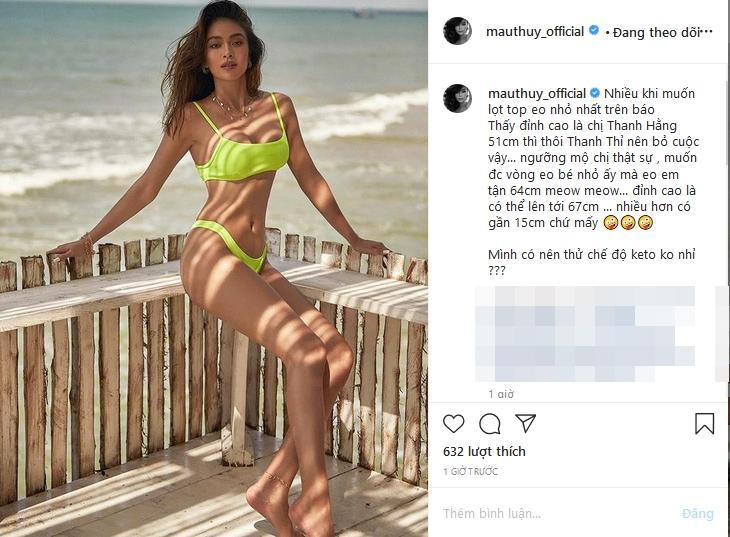Click verified badge next to header username
Viewport: 730px width, 537px height.
pos(594,30)
